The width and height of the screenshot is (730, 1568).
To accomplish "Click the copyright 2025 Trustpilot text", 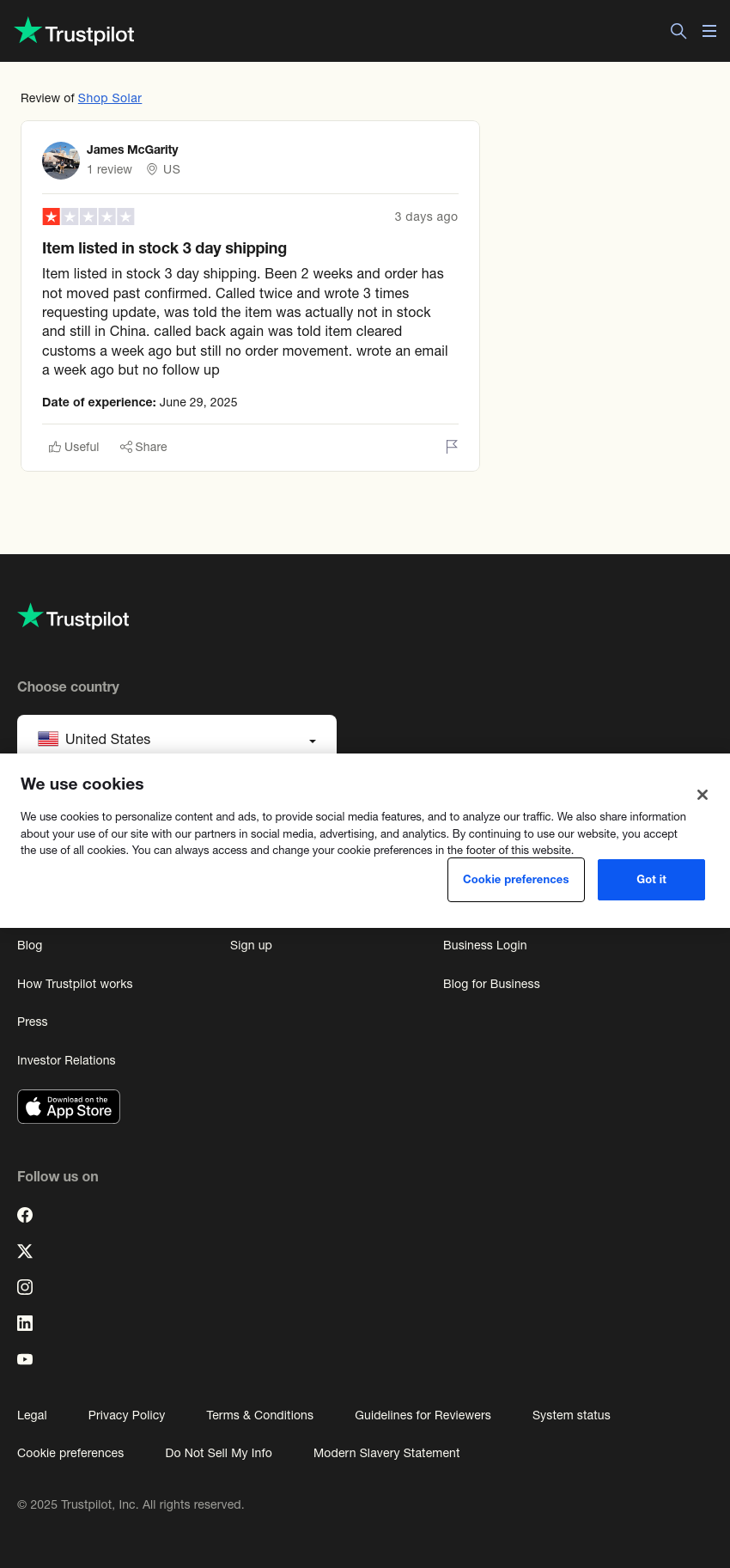I will pyautogui.click(x=131, y=1504).
